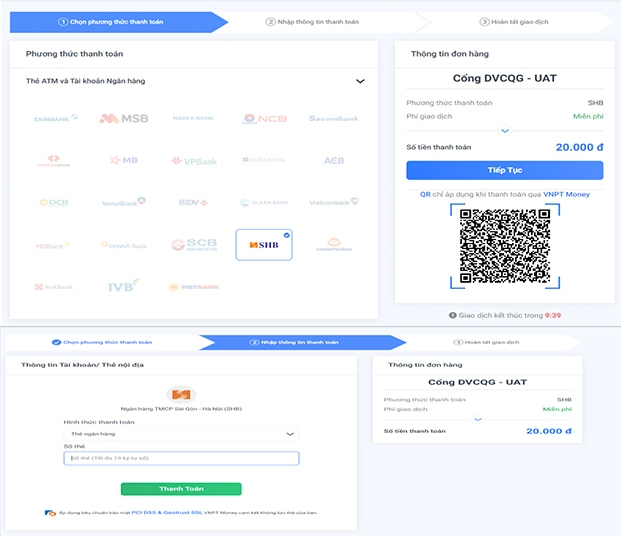Click the 9:39 countdown timer

coord(553,315)
